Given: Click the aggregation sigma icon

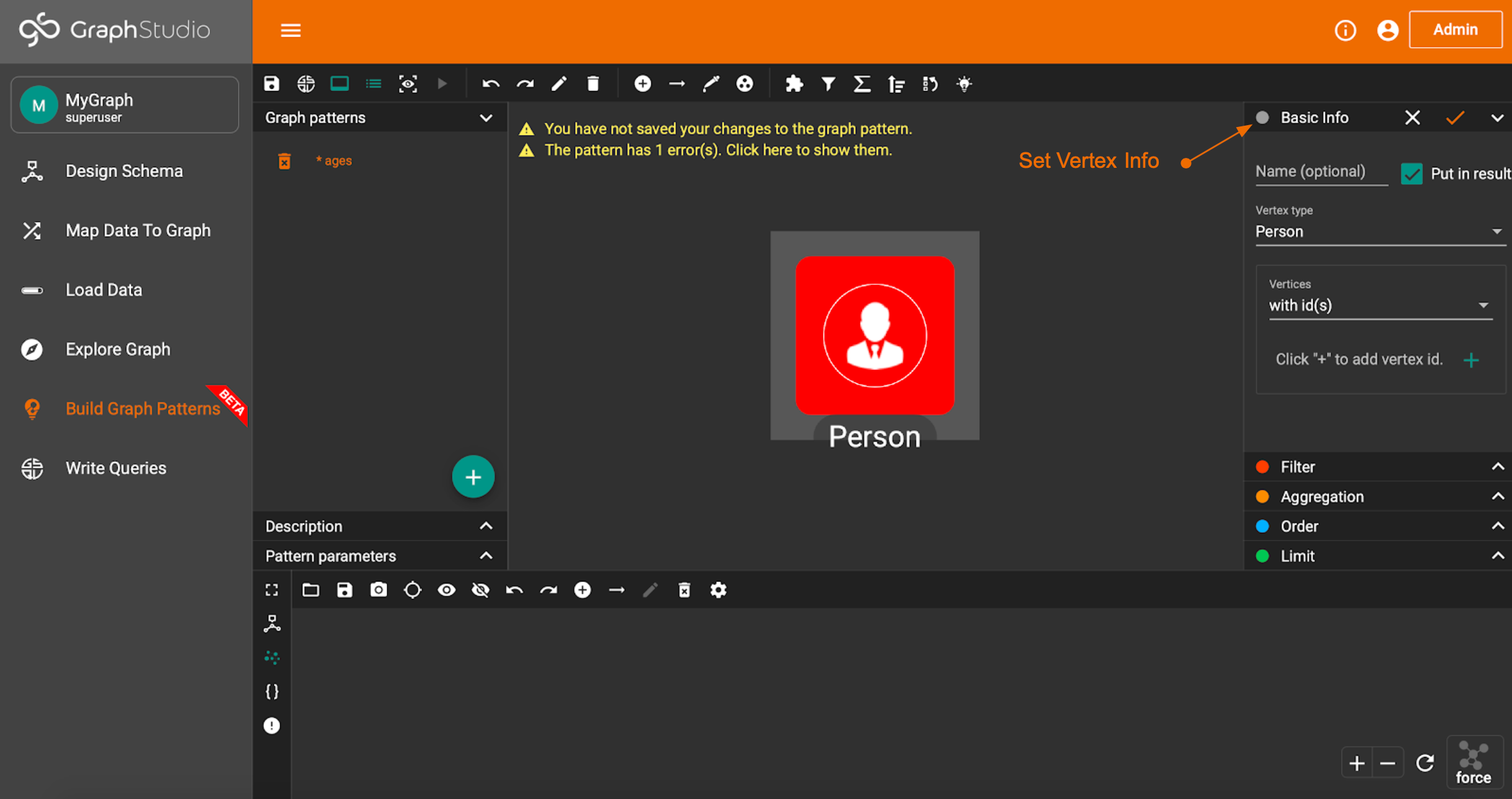Looking at the screenshot, I should [x=861, y=84].
